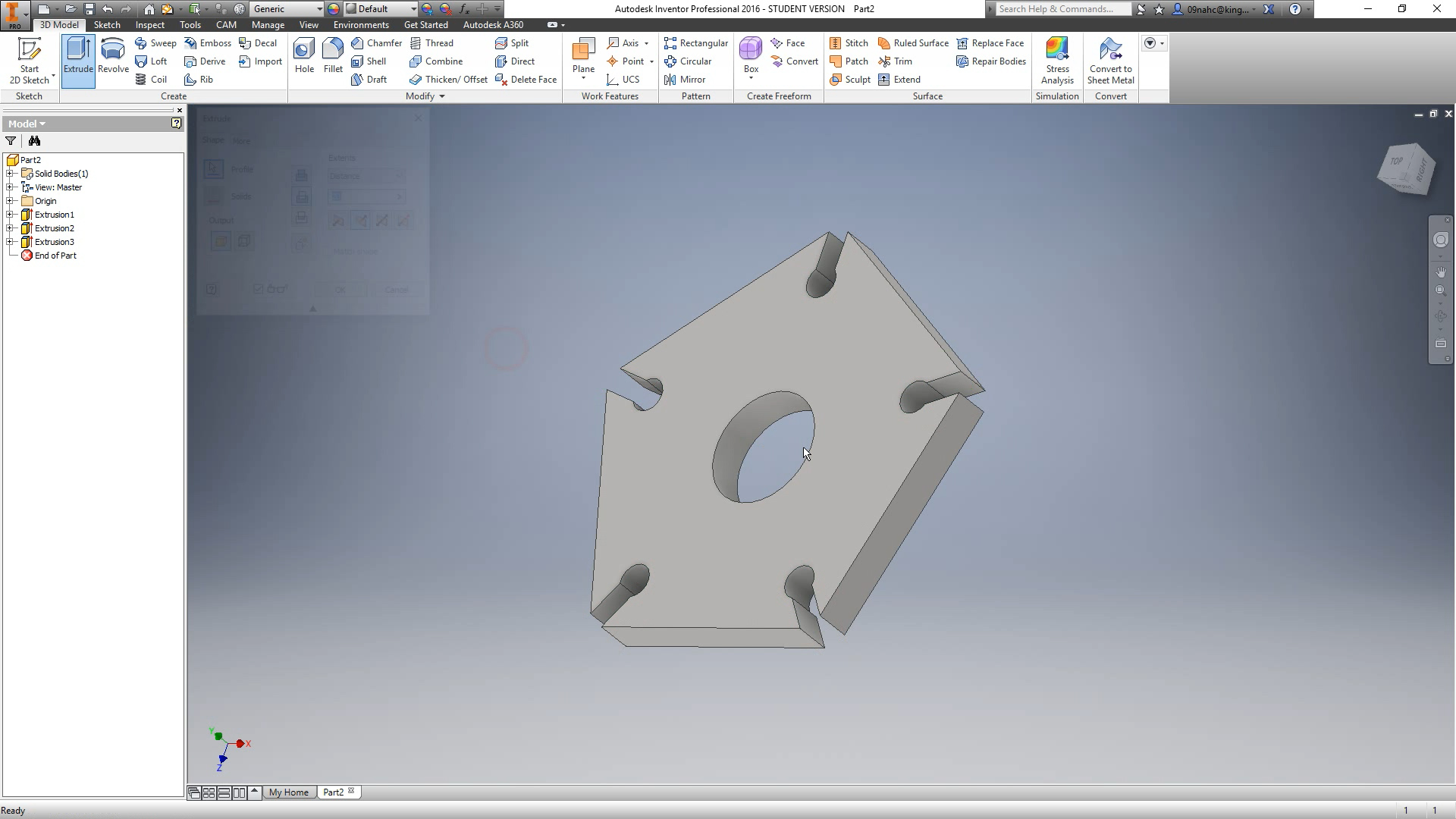Screen dimensions: 1456x819
Task: Open the Combine tool
Action: pos(436,61)
